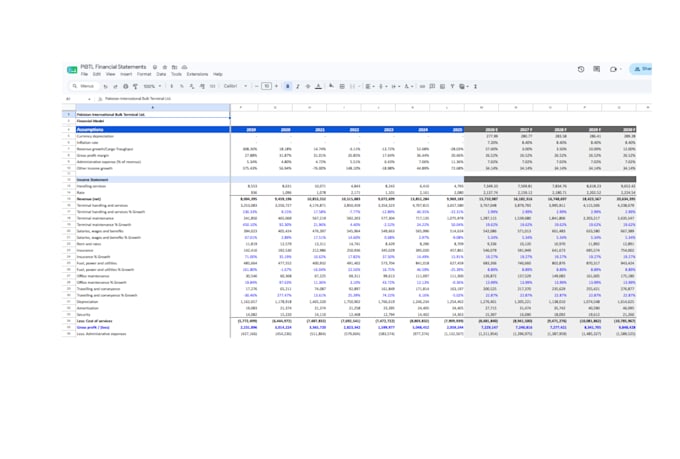Select column A header
The image size is (680, 459).
coord(153,107)
